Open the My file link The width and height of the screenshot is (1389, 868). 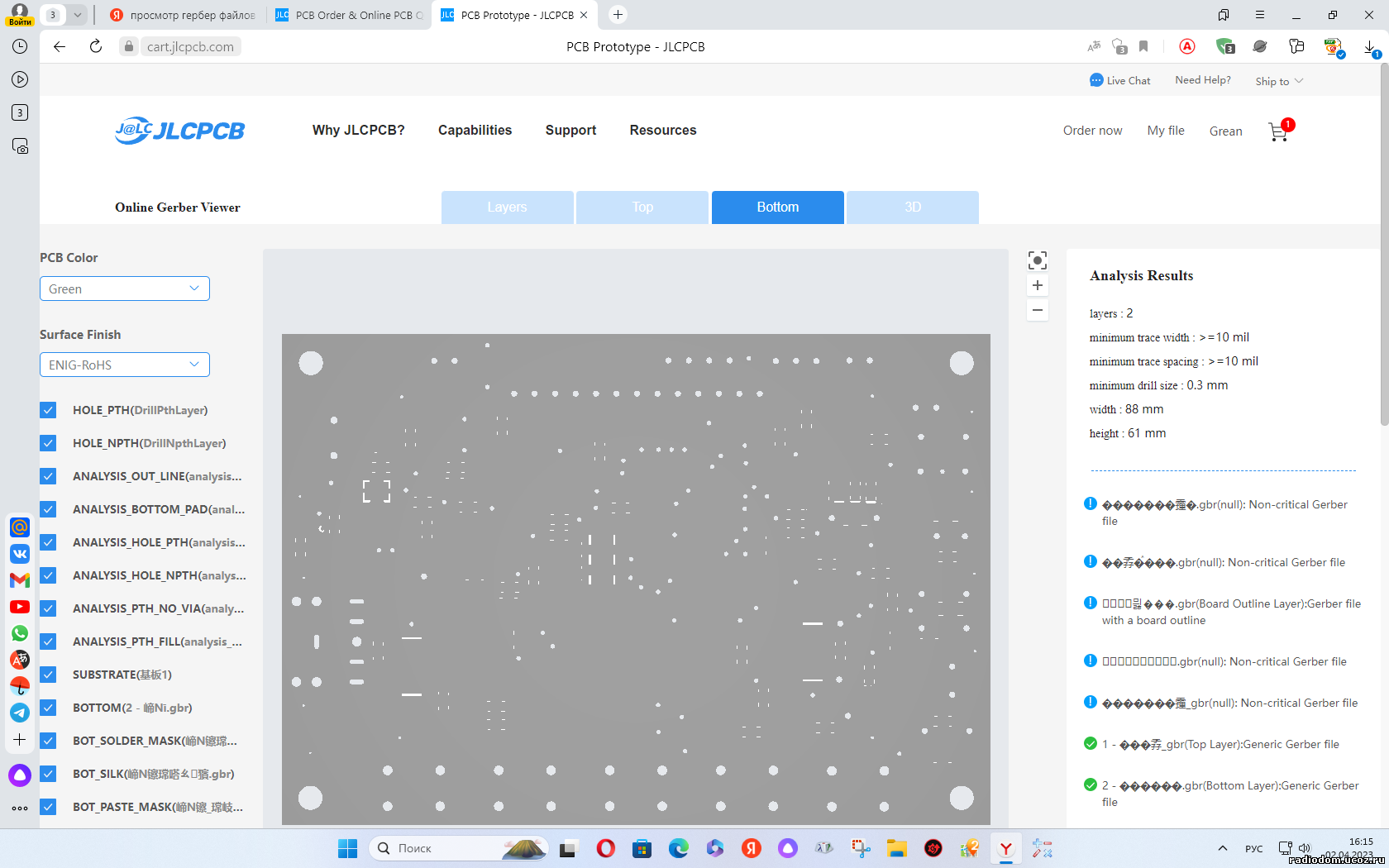1166,131
